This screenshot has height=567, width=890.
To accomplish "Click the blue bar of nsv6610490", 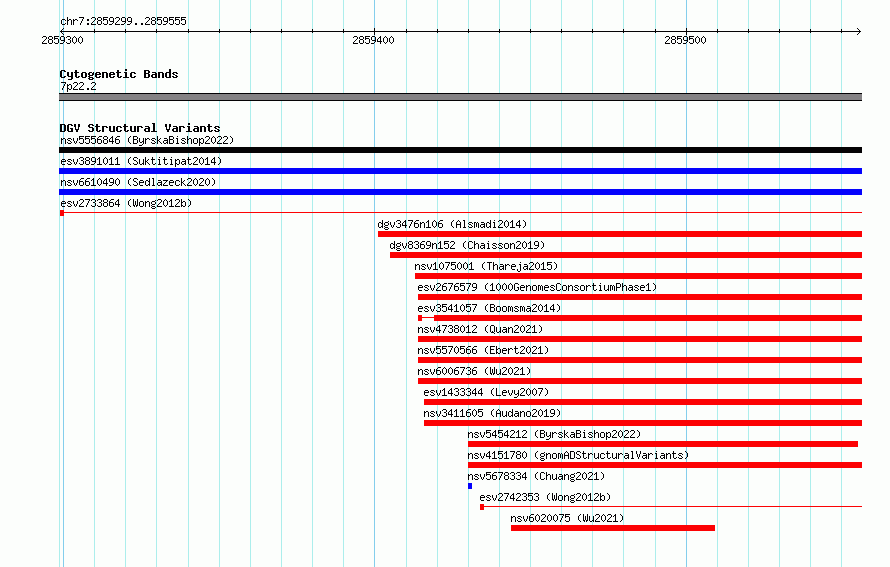I will pos(460,192).
